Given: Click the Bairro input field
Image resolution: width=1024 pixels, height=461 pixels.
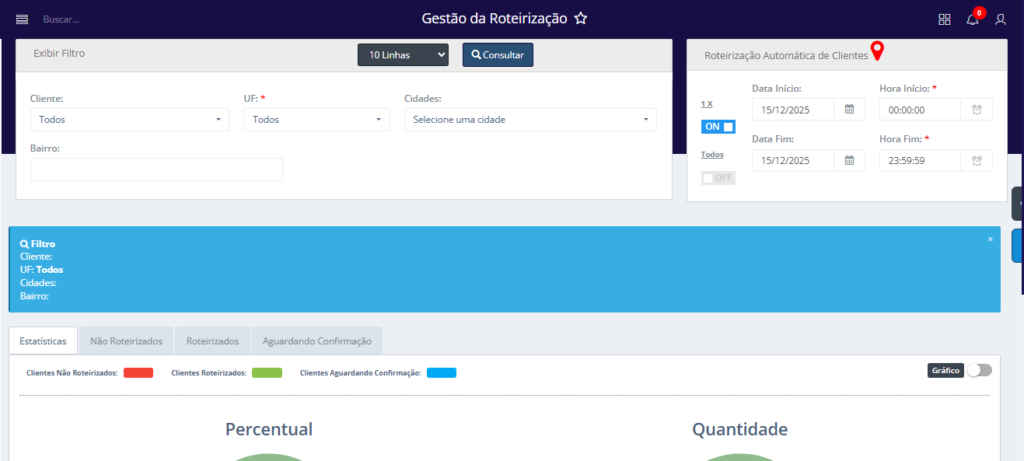Looking at the screenshot, I should [x=156, y=170].
